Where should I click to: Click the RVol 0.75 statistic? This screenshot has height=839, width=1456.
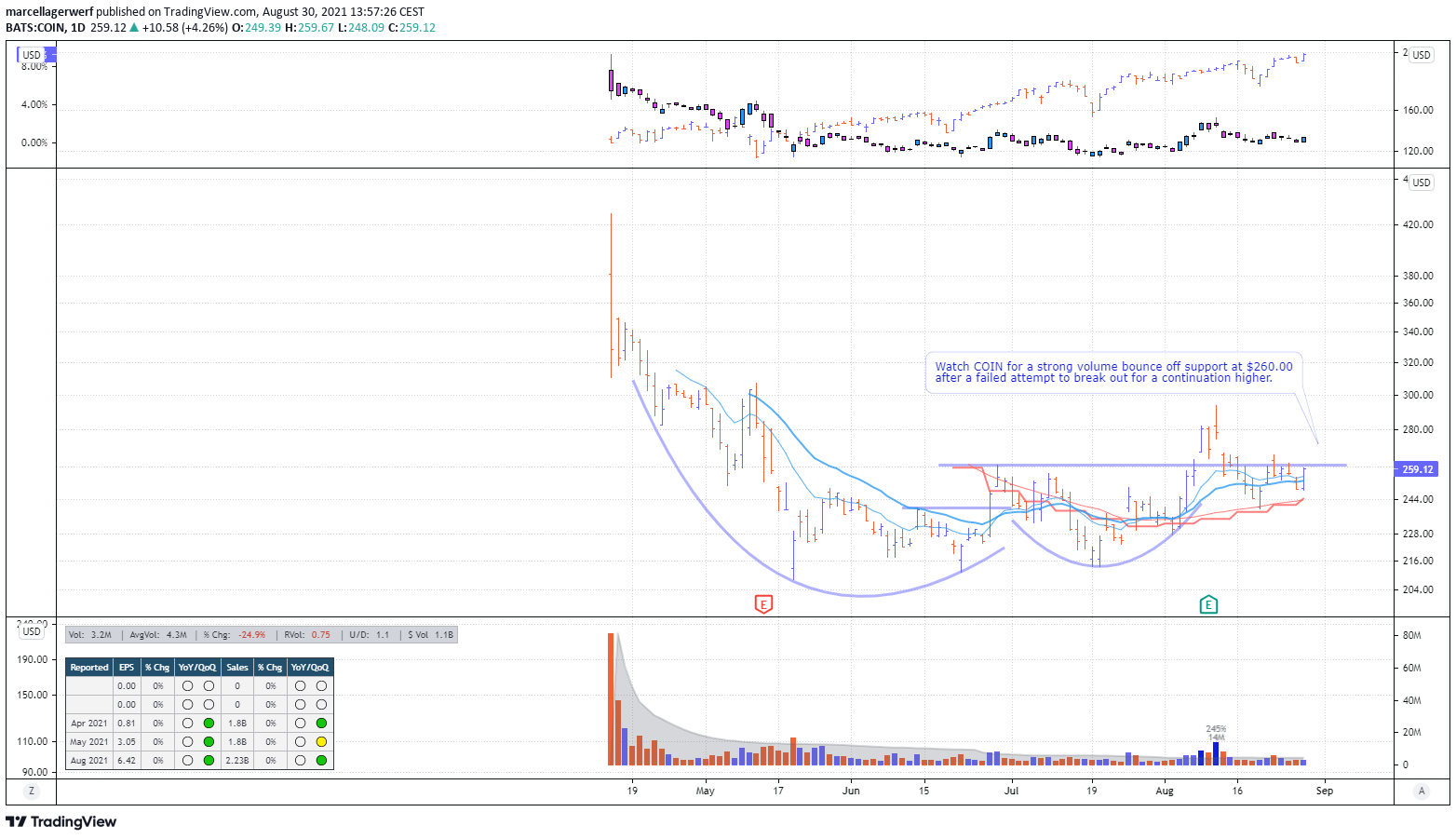tap(307, 634)
